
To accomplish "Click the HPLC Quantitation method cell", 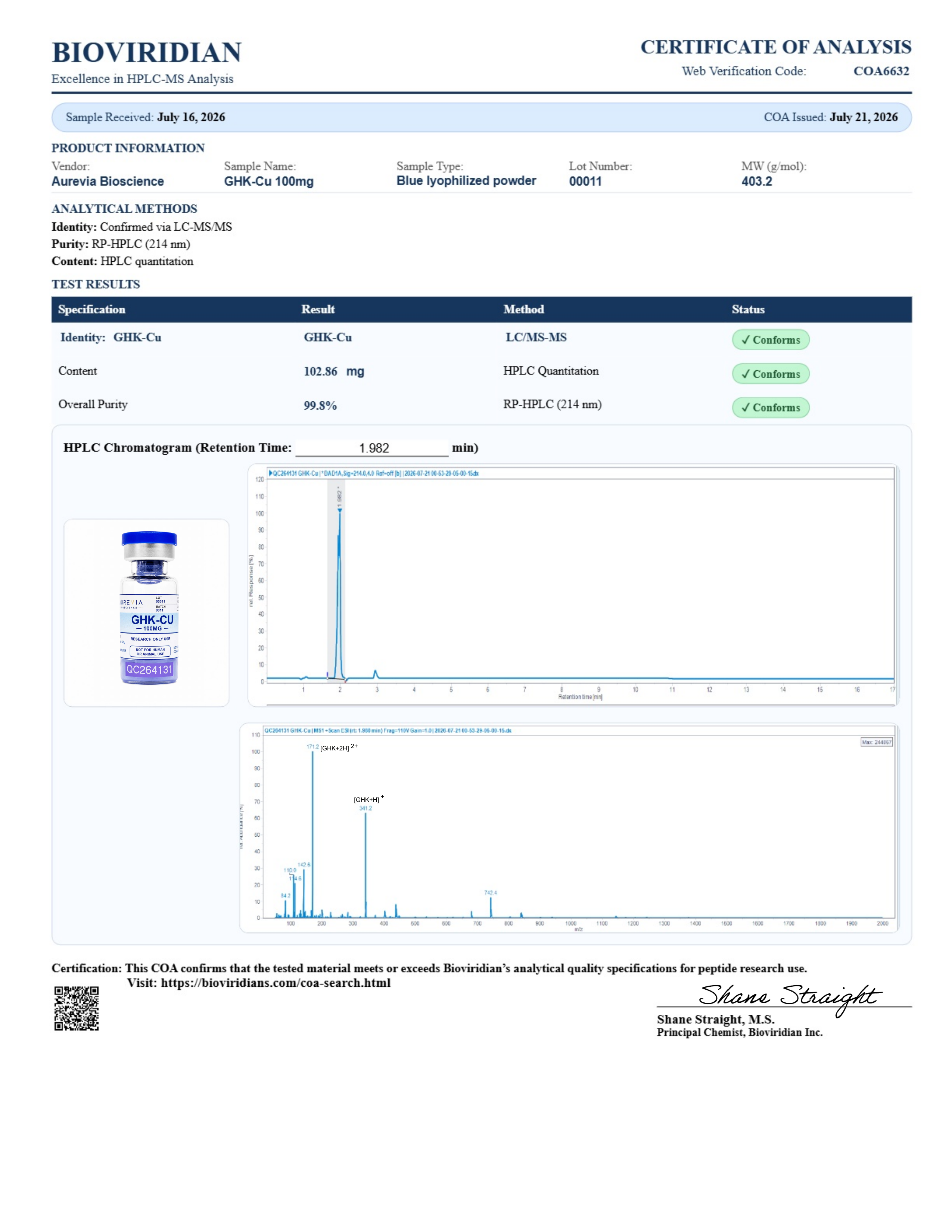I will 551,371.
